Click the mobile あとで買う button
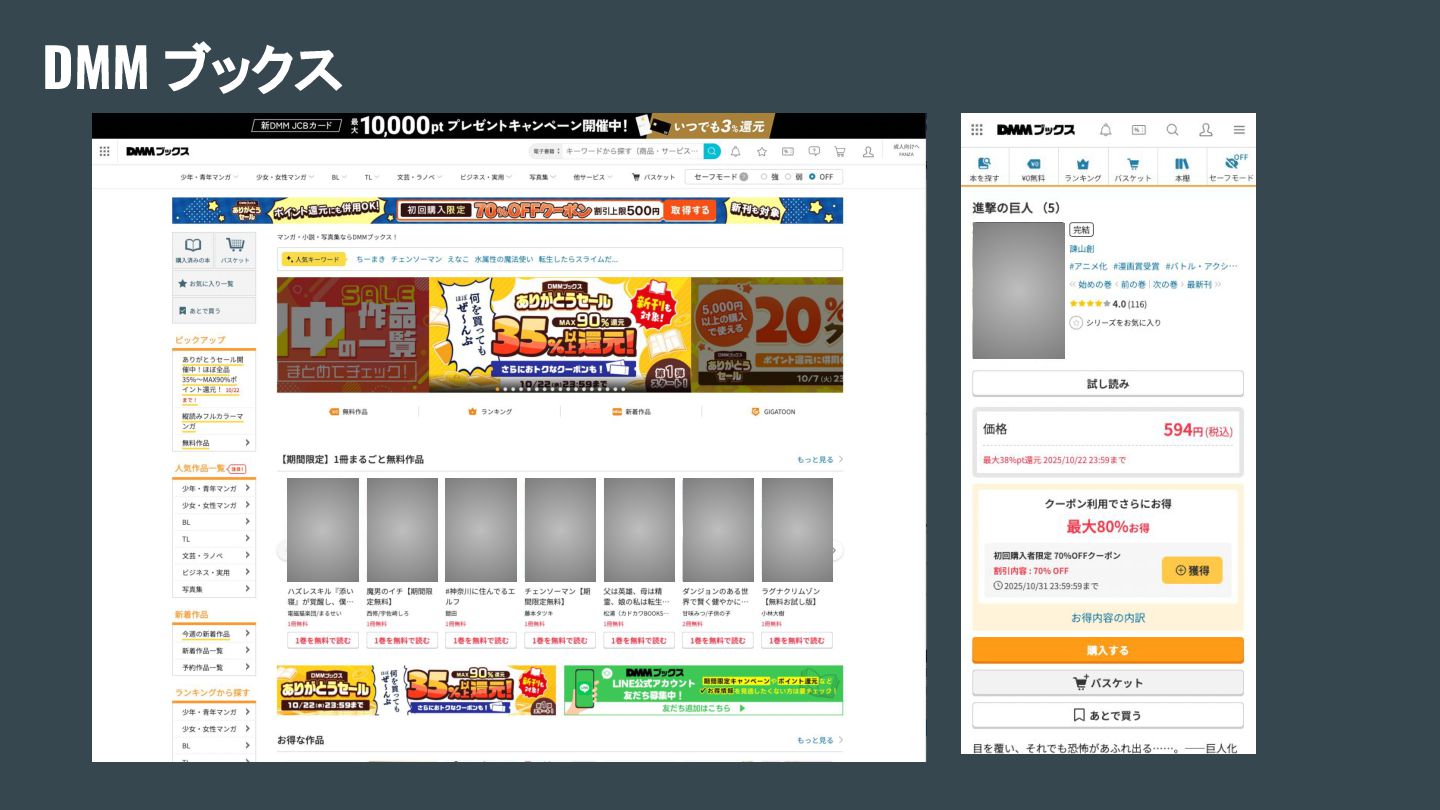The width and height of the screenshot is (1440, 810). (1108, 715)
